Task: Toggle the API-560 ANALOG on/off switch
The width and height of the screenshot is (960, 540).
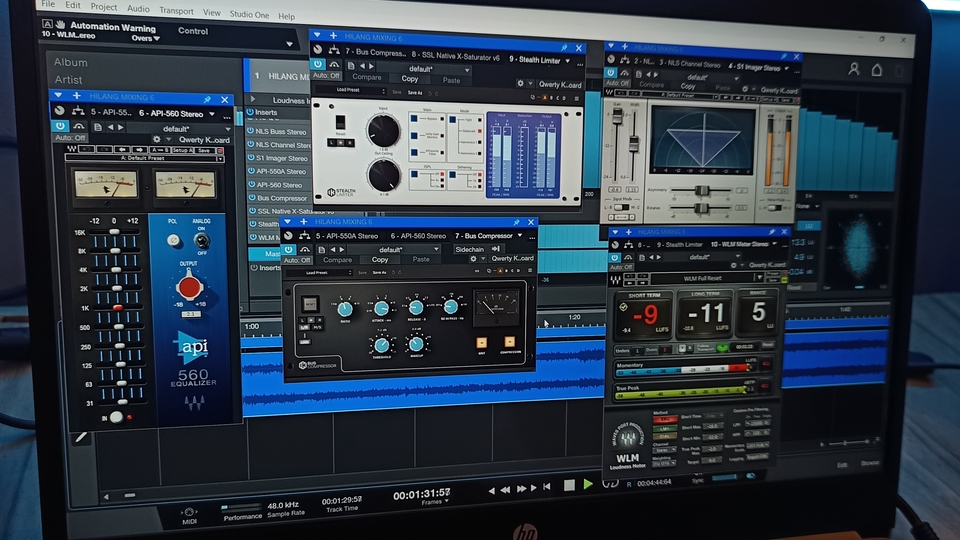Action: pos(203,240)
